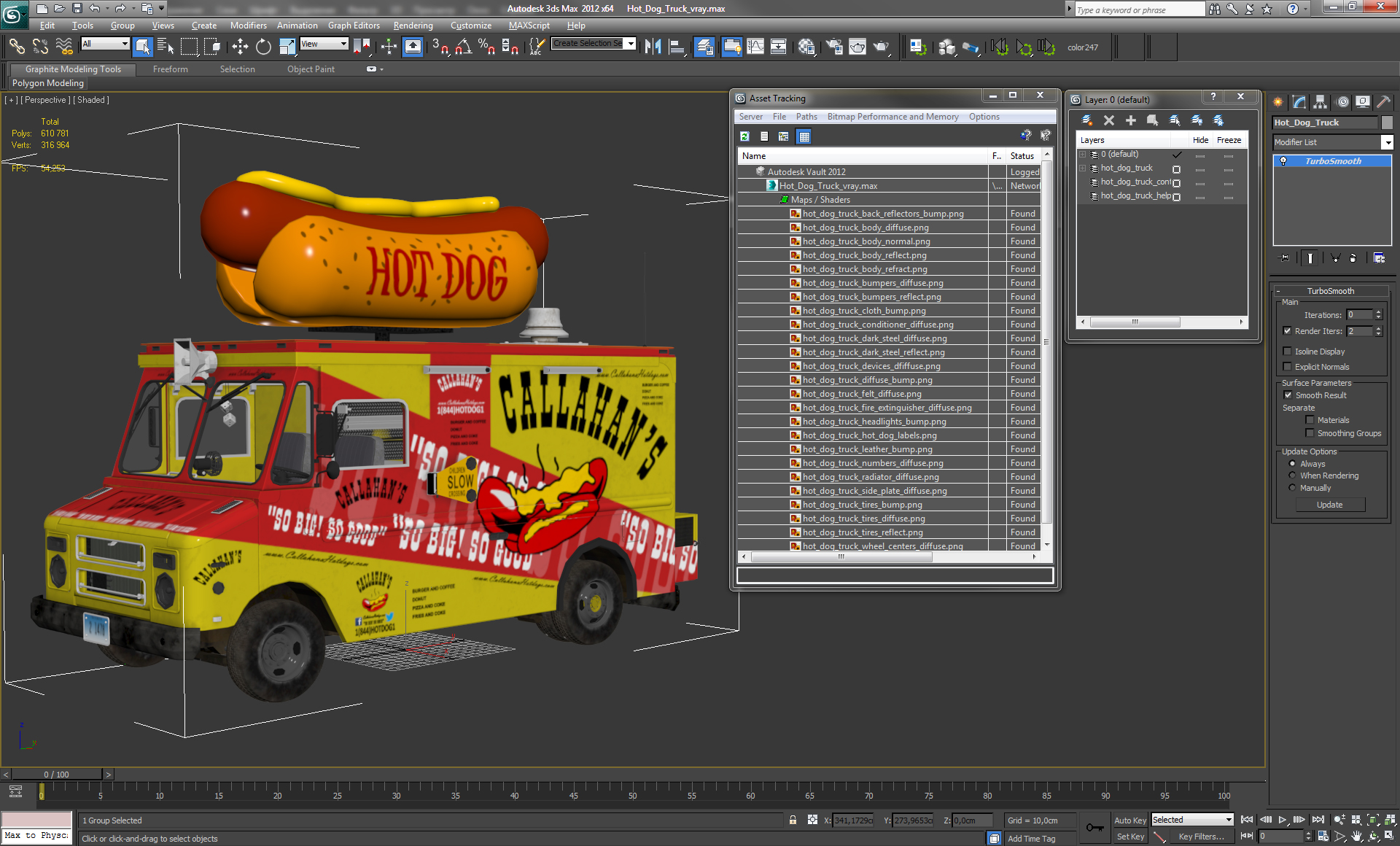The height and width of the screenshot is (846, 1400).
Task: Open Create Selection Set dropdown
Action: (631, 43)
